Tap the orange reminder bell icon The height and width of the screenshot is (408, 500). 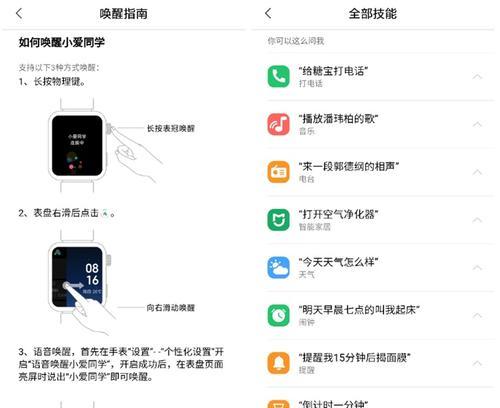coord(278,363)
